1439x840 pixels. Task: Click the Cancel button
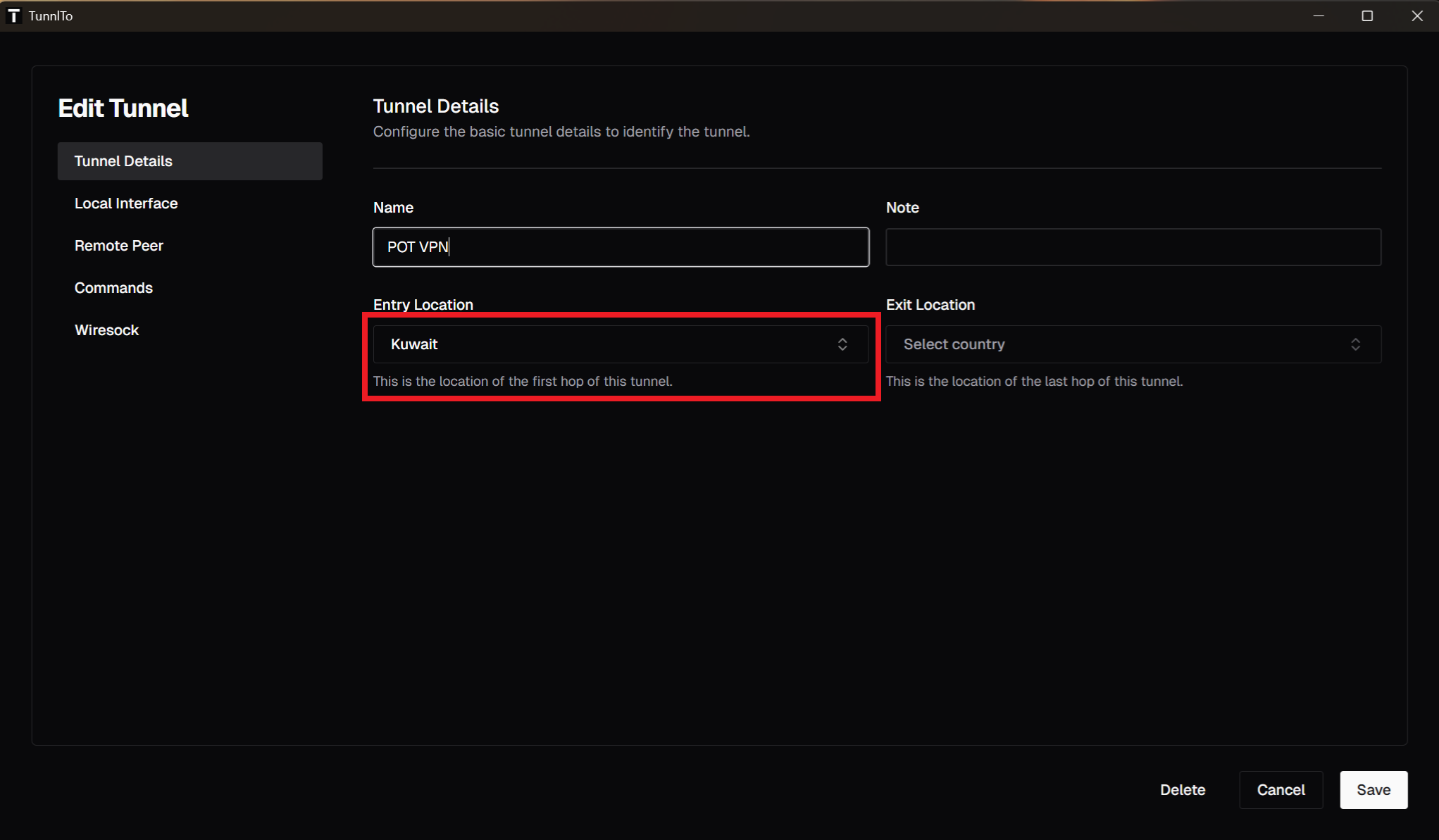(1281, 790)
